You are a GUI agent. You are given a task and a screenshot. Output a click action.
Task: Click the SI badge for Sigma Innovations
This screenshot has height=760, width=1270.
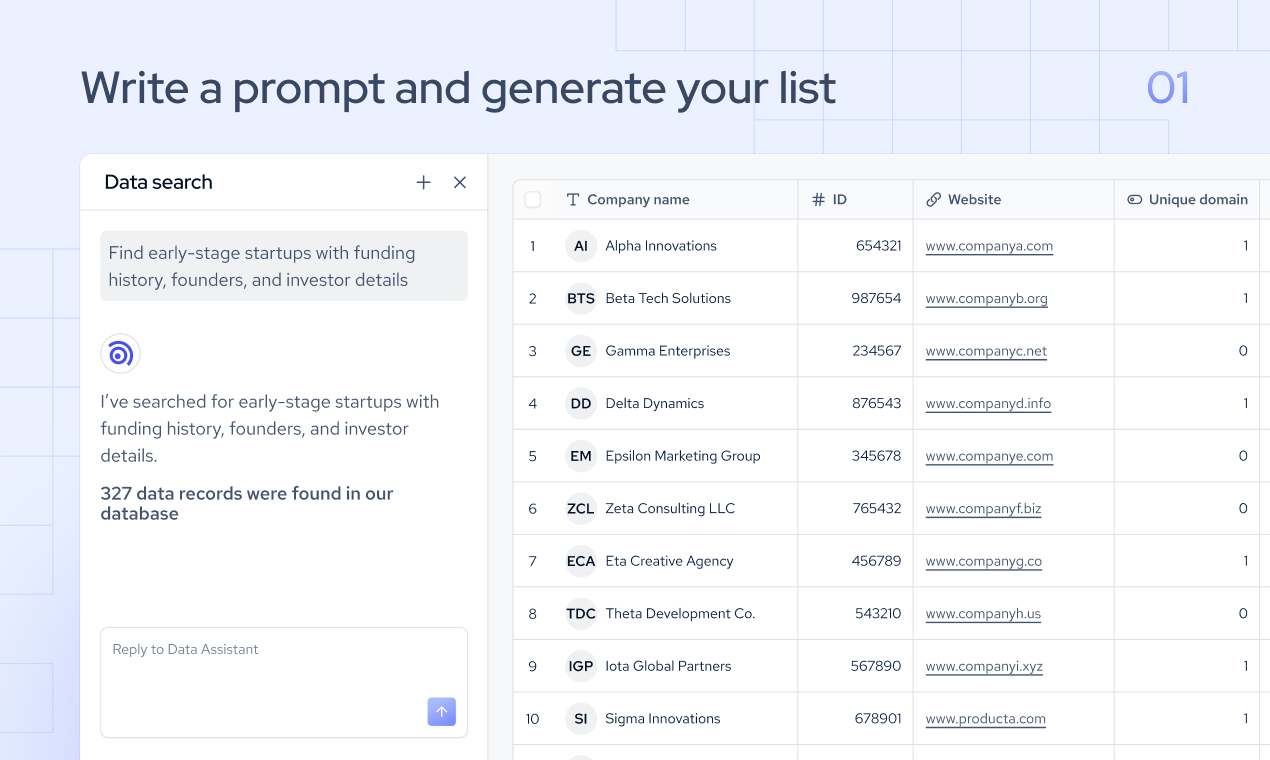coord(581,718)
